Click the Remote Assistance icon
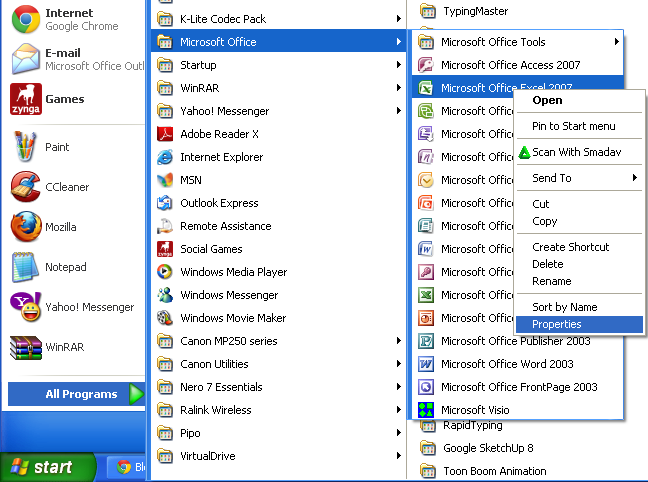The image size is (648, 482). [x=165, y=226]
